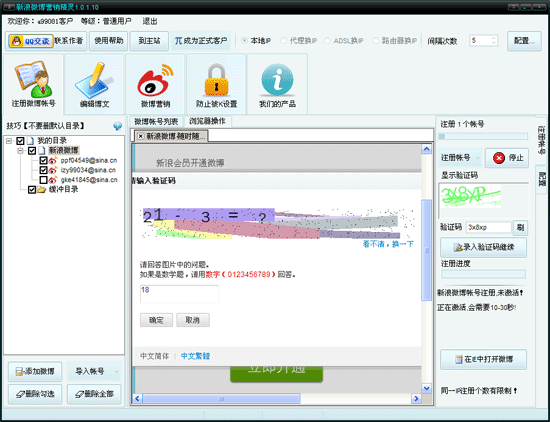Image resolution: width=550 pixels, height=422 pixels.
Task: Click the folder icon of 缓冲目录
Action: pos(42,189)
